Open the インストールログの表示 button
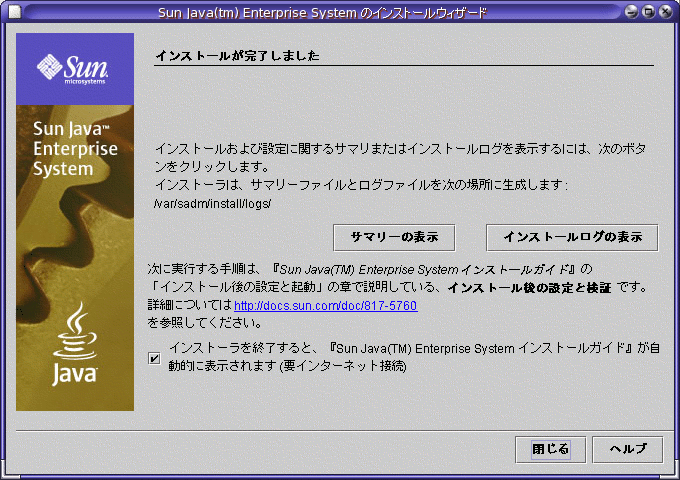The image size is (680, 480). click(x=572, y=238)
